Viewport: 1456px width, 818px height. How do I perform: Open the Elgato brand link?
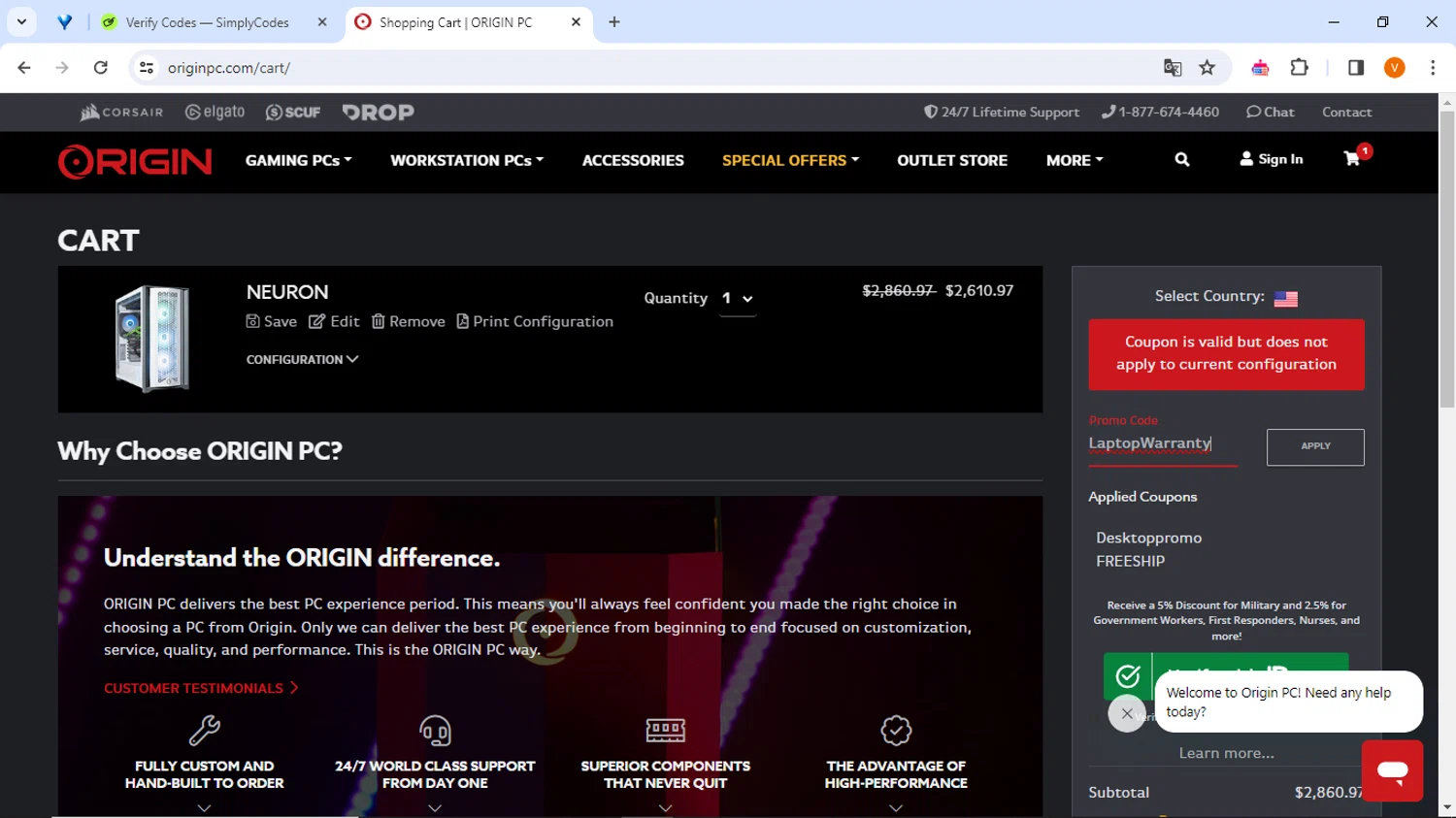[215, 112]
